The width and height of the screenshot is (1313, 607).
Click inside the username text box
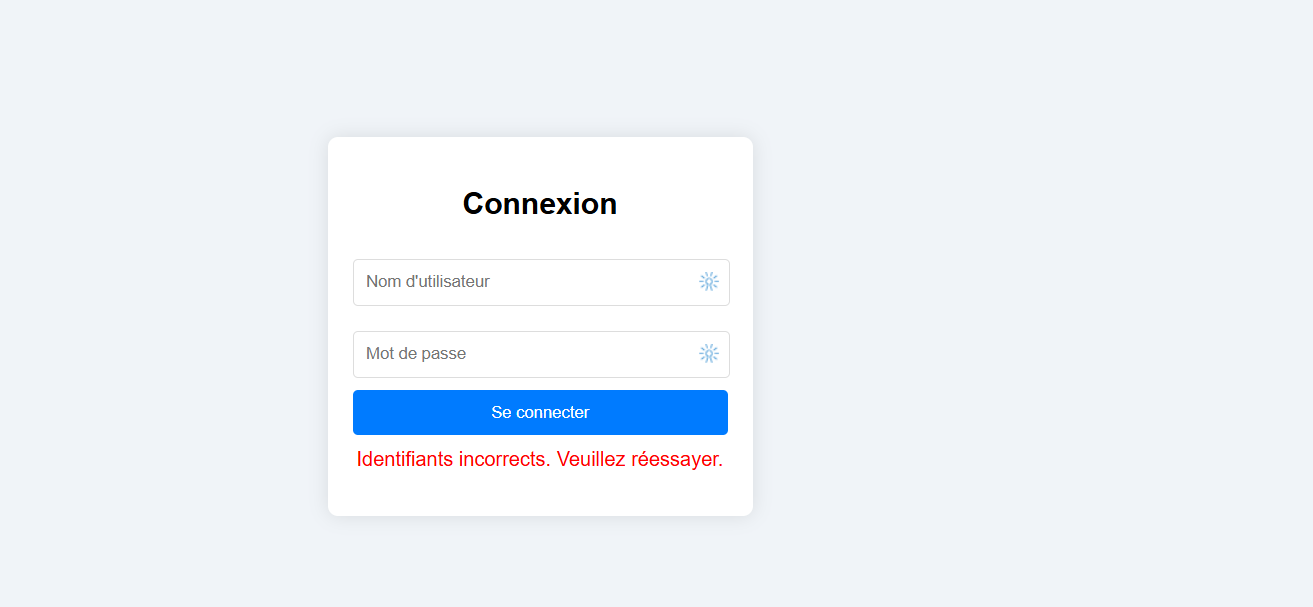click(520, 282)
